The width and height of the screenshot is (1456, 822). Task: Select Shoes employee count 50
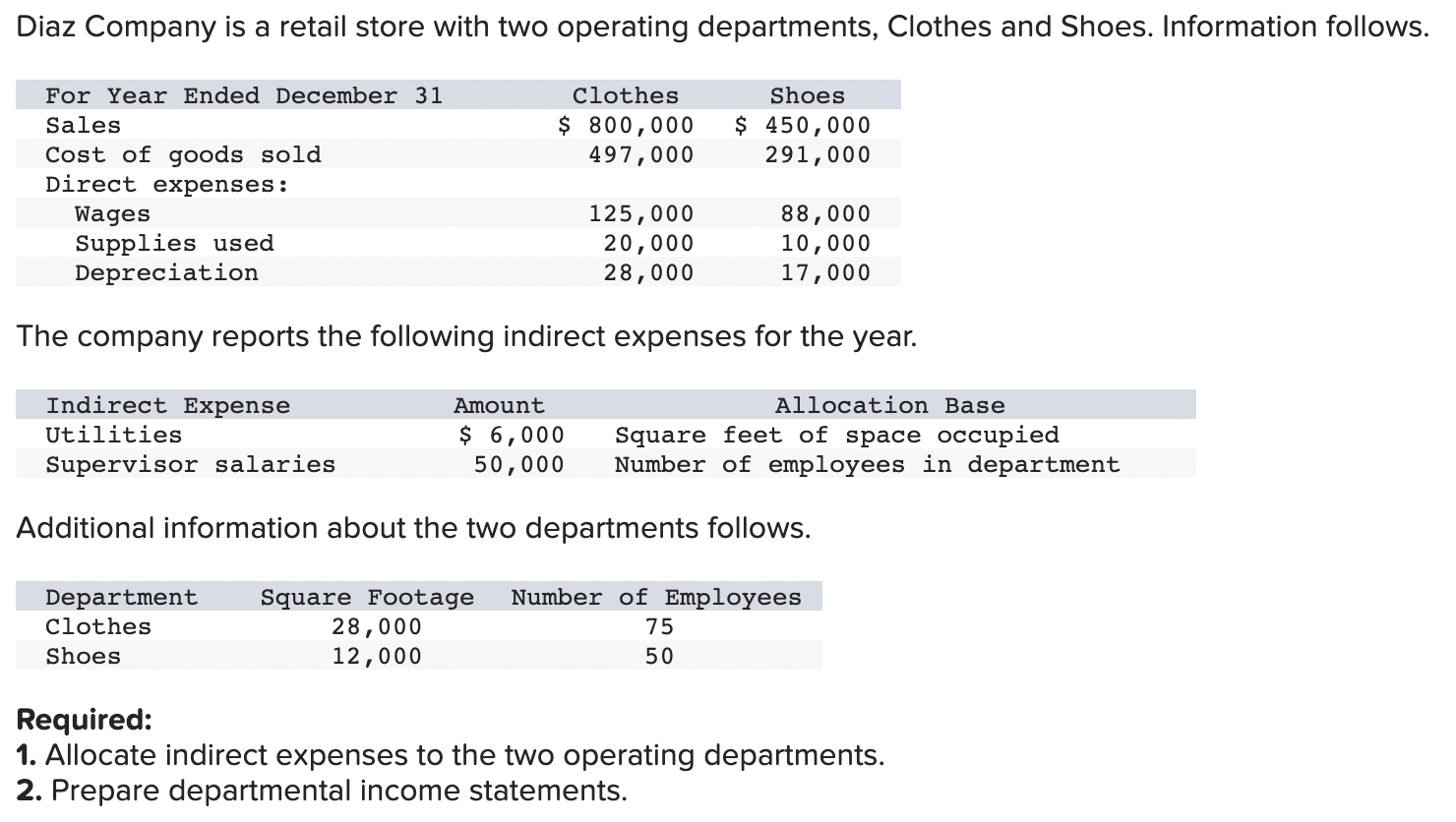[x=659, y=656]
